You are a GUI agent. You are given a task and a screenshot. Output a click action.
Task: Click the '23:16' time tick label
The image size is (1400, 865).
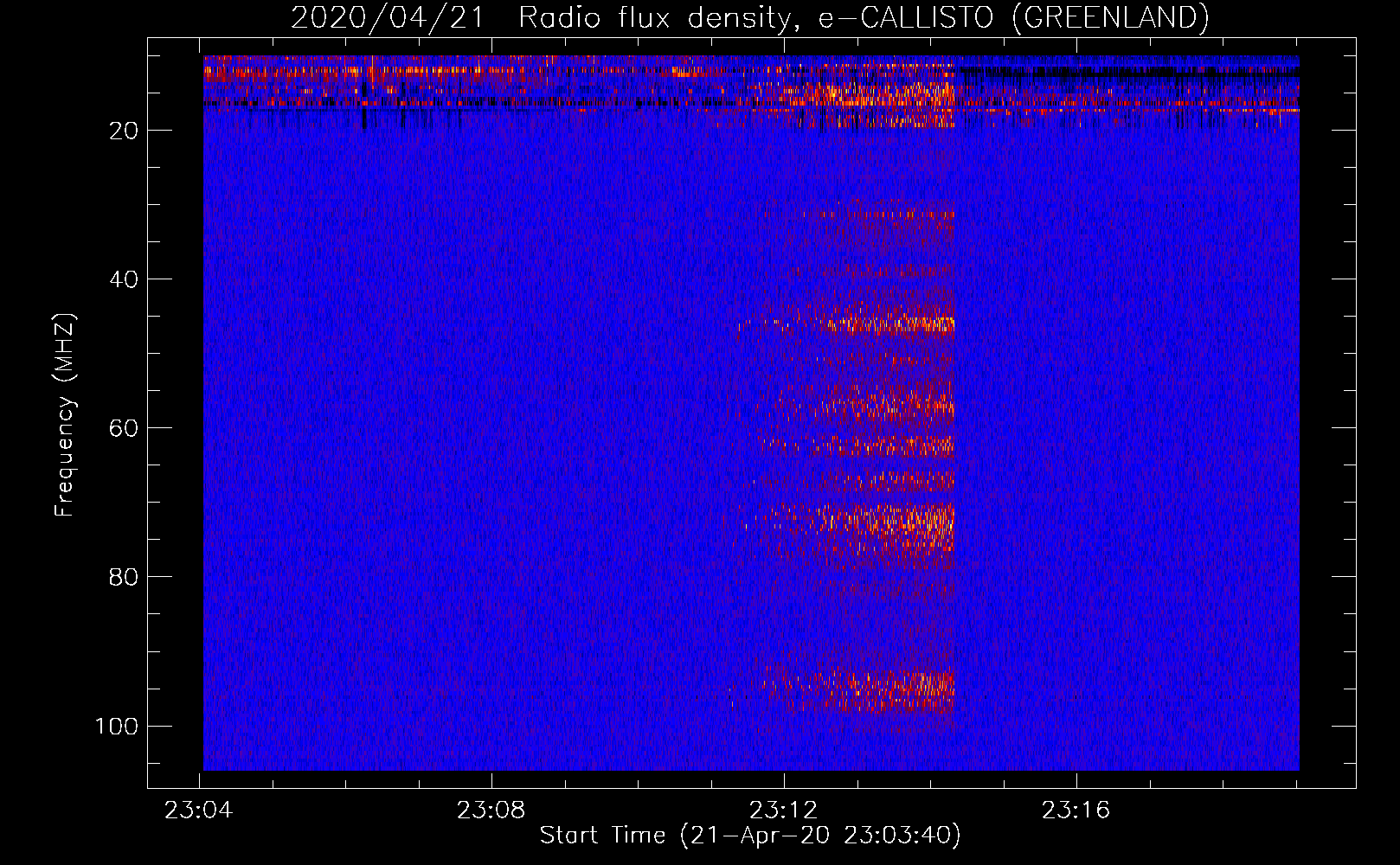coord(1076,811)
